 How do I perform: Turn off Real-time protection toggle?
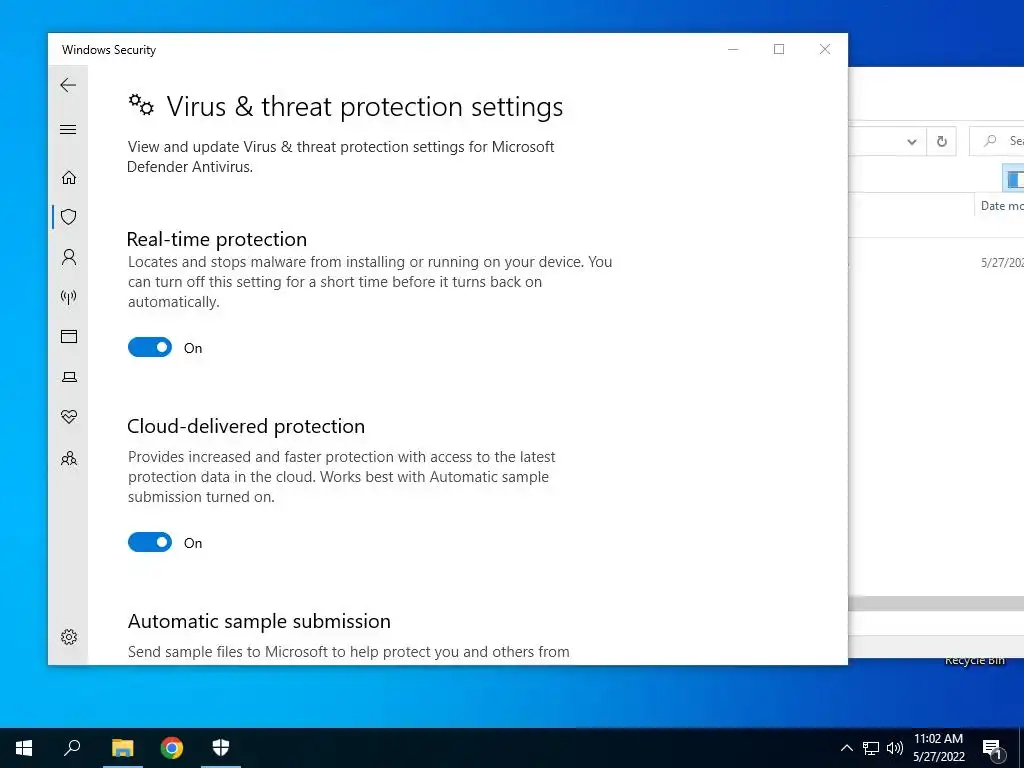pyautogui.click(x=150, y=347)
